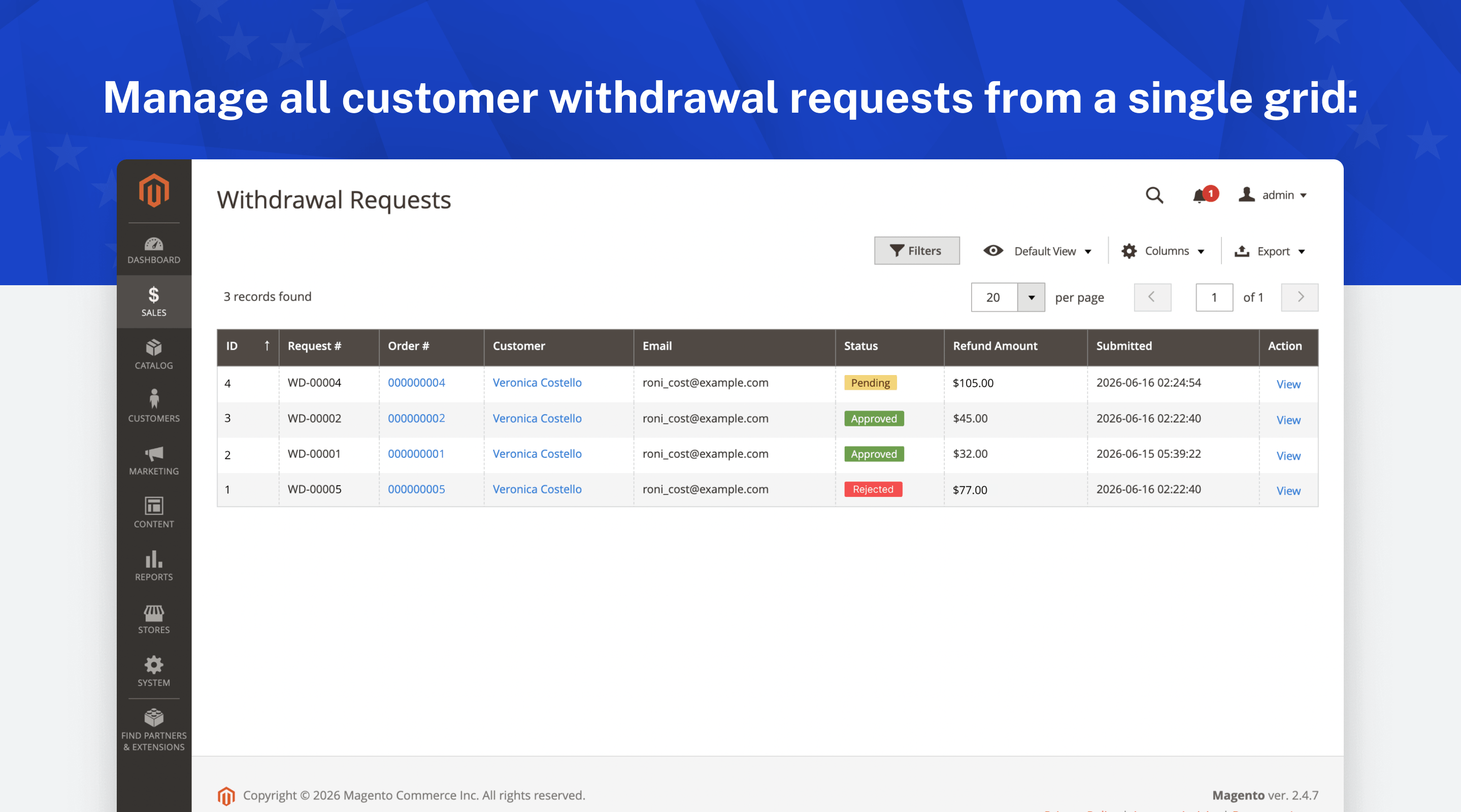Click Approved badge in WD-00001 row
Screen dimensions: 1461x812
[874, 454]
